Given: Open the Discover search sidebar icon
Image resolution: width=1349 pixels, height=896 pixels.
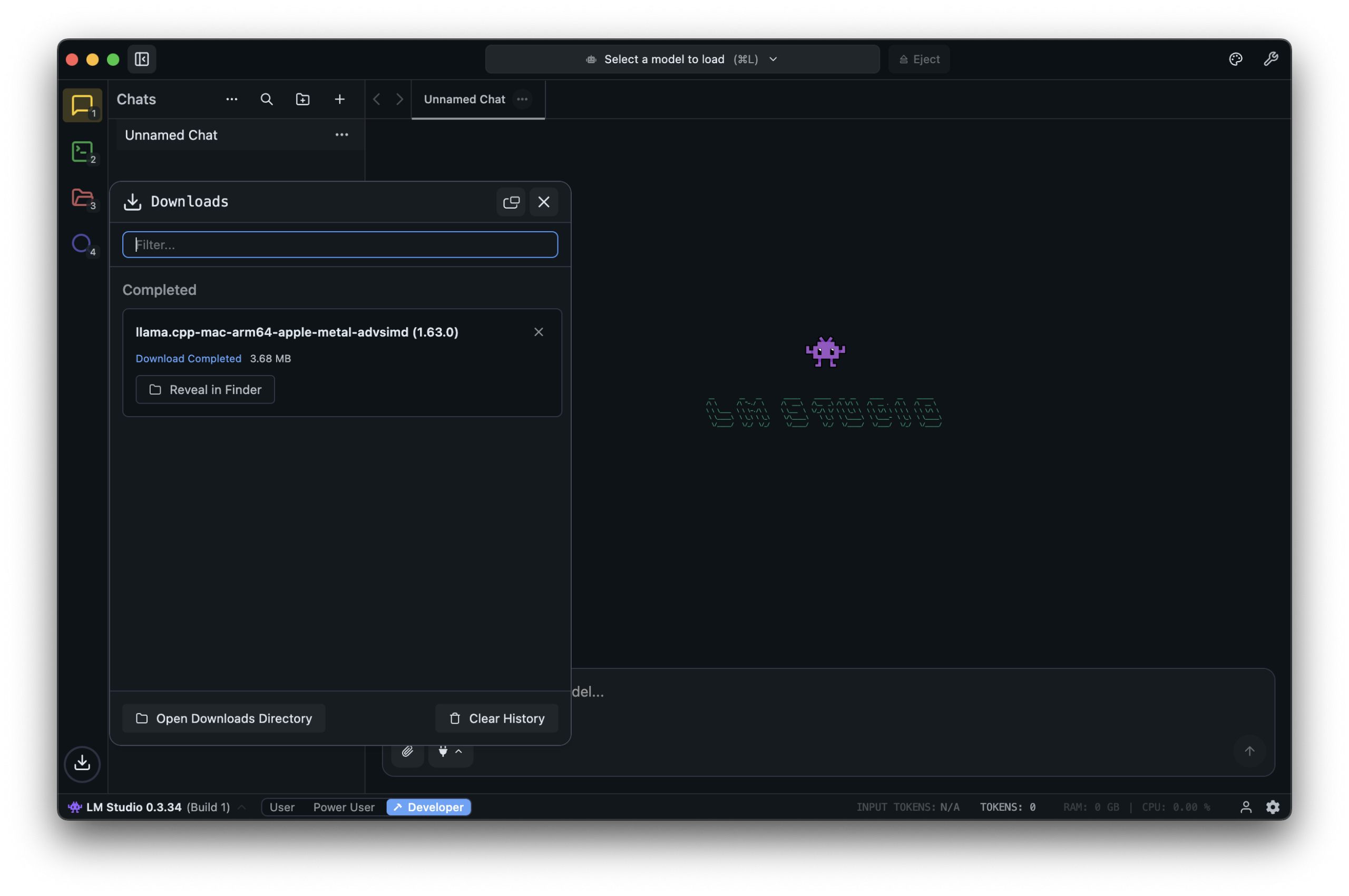Looking at the screenshot, I should 81,243.
